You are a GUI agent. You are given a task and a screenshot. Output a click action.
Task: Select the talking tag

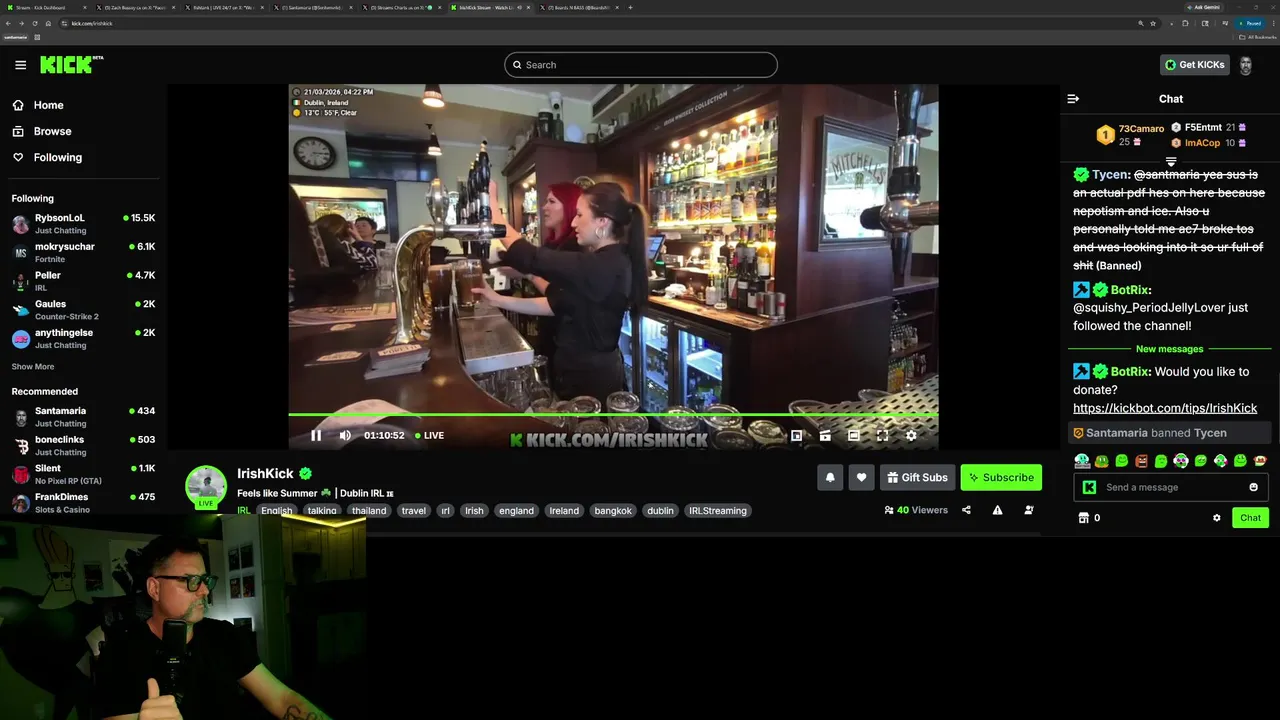(322, 511)
